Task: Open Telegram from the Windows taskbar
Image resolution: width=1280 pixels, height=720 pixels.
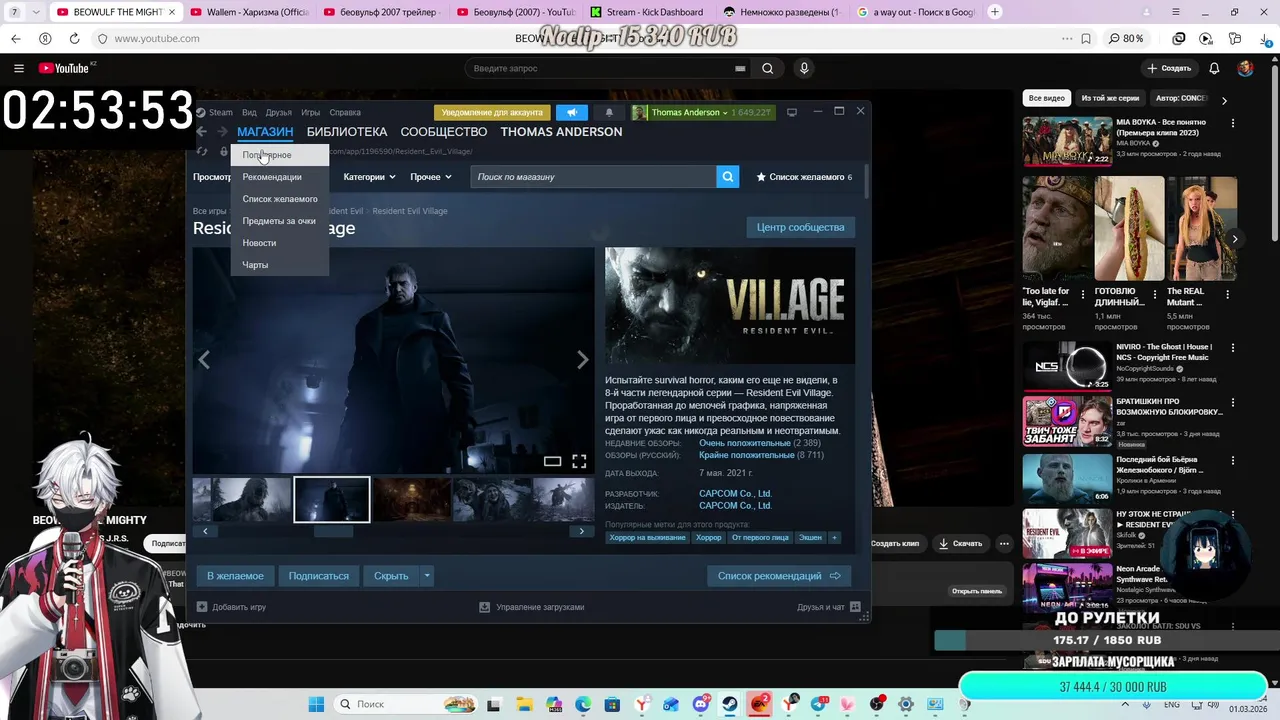Action: [x=819, y=704]
